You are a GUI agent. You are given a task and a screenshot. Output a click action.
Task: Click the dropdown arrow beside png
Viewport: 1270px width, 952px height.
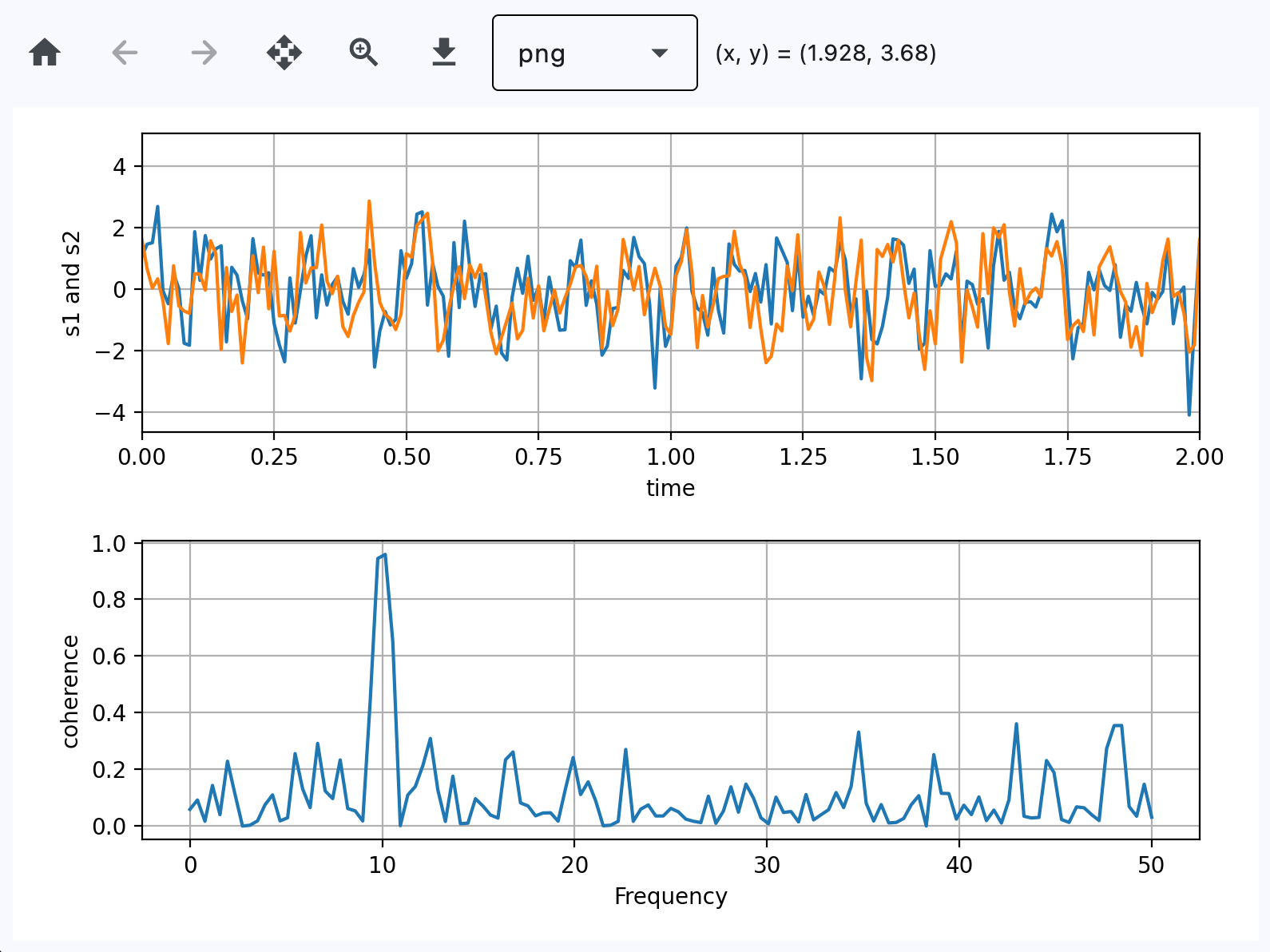coord(660,53)
